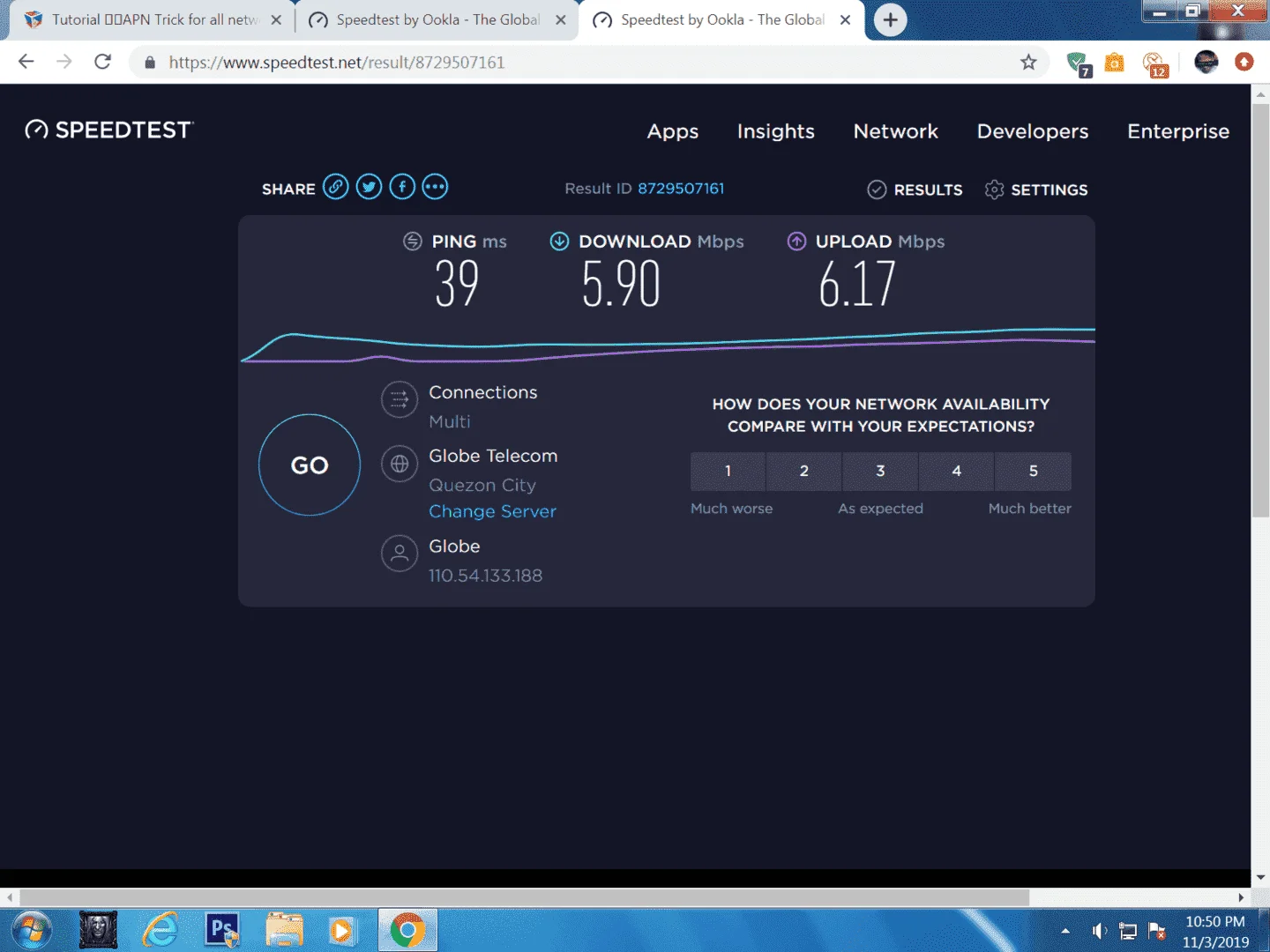1270x952 pixels.
Task: Open the Chrome profile avatar
Action: [1206, 62]
